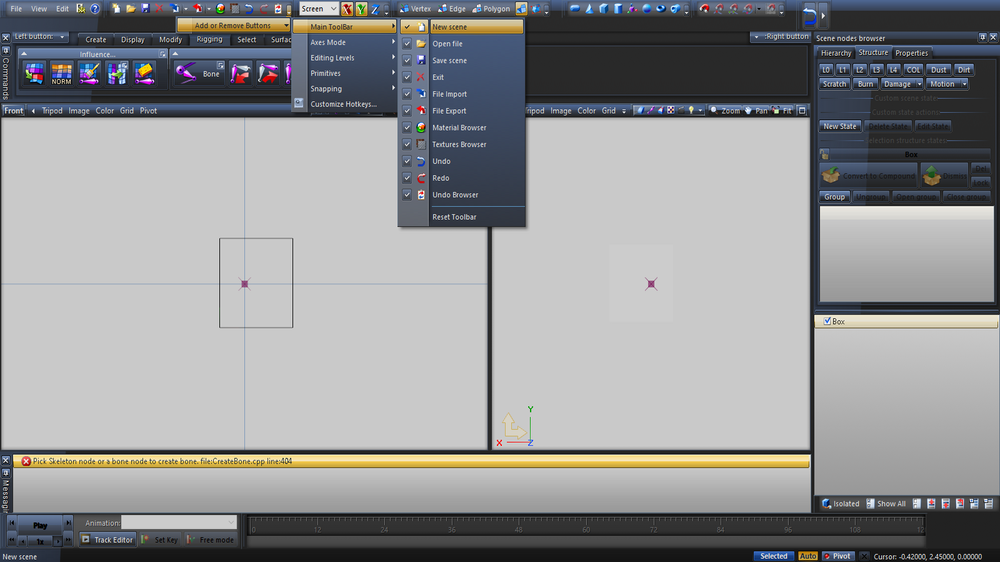
Task: Click the Save scene floppy icon in toolbar
Action: (x=145, y=8)
